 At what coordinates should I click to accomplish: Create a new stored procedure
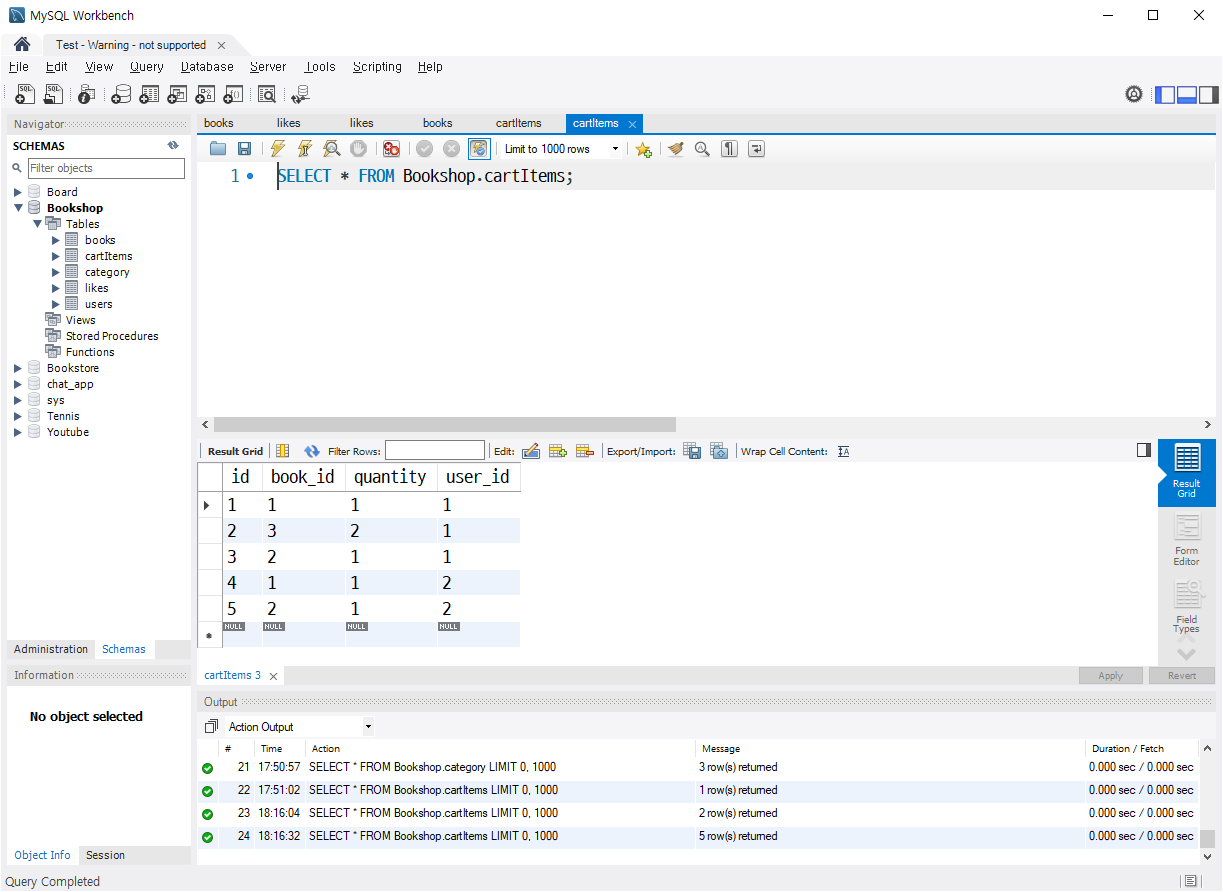coord(205,94)
